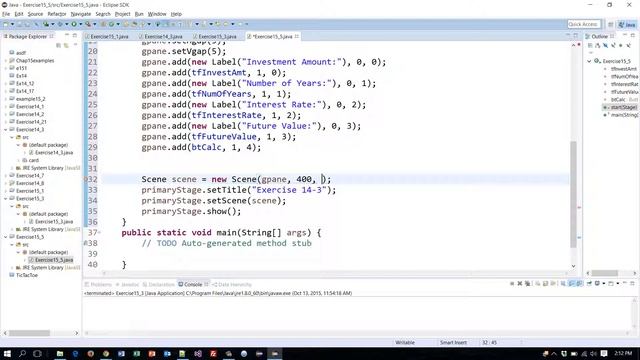Open the Refactor menu
The width and height of the screenshot is (640, 360).
(57, 14)
